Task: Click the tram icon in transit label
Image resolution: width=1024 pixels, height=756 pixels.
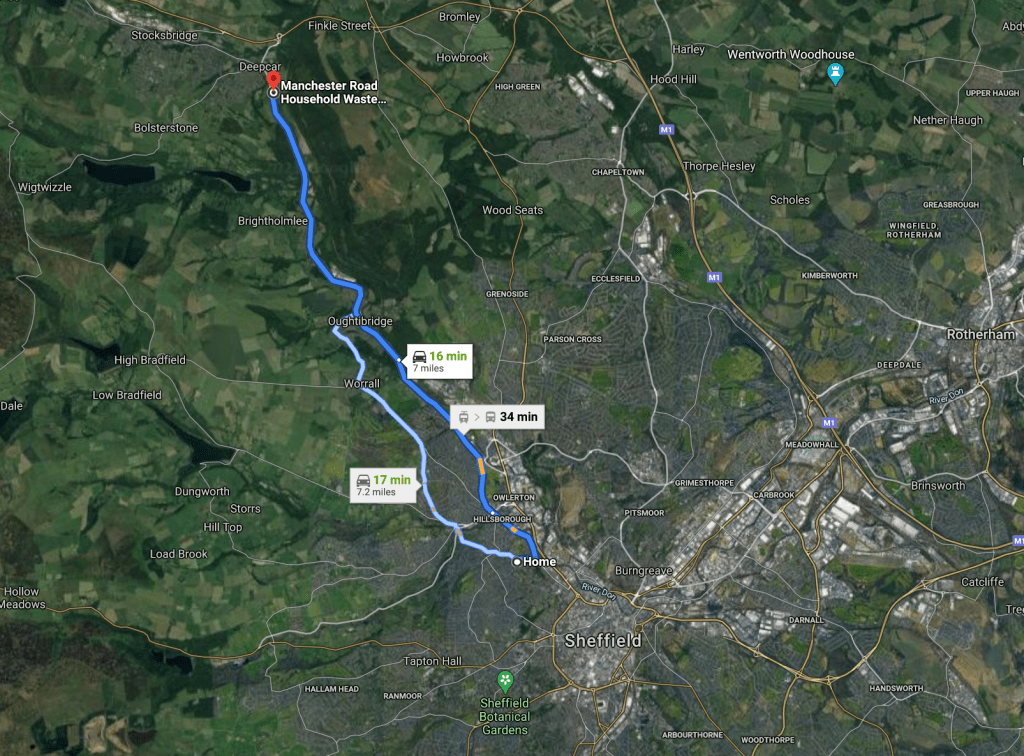Action: (464, 417)
